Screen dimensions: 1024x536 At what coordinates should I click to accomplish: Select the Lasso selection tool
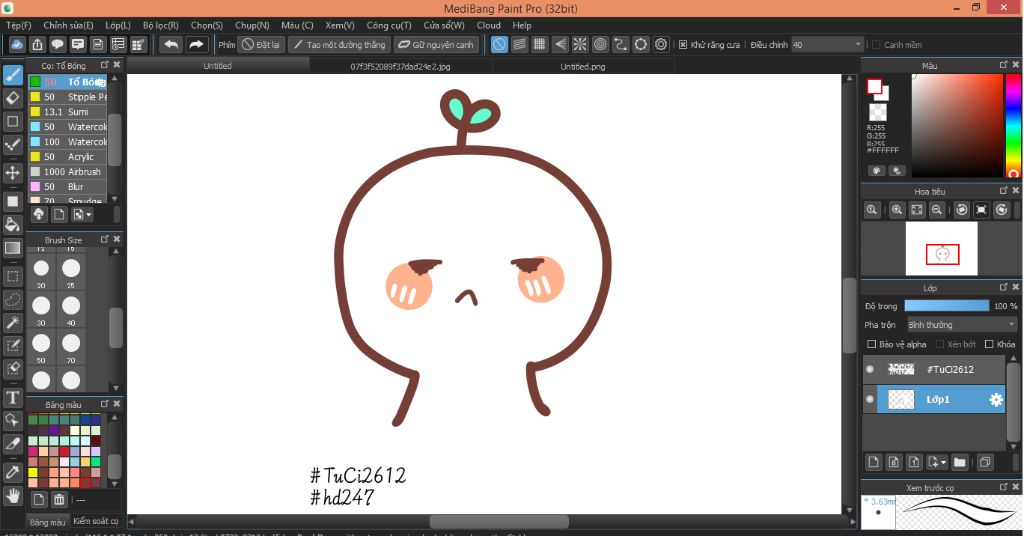point(12,300)
